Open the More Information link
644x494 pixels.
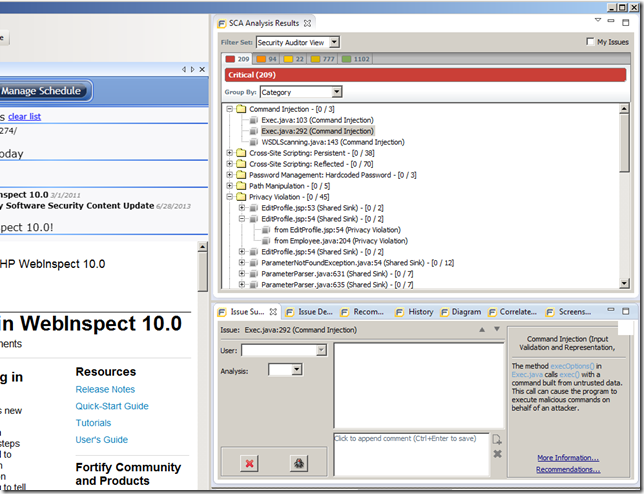[x=568, y=458]
